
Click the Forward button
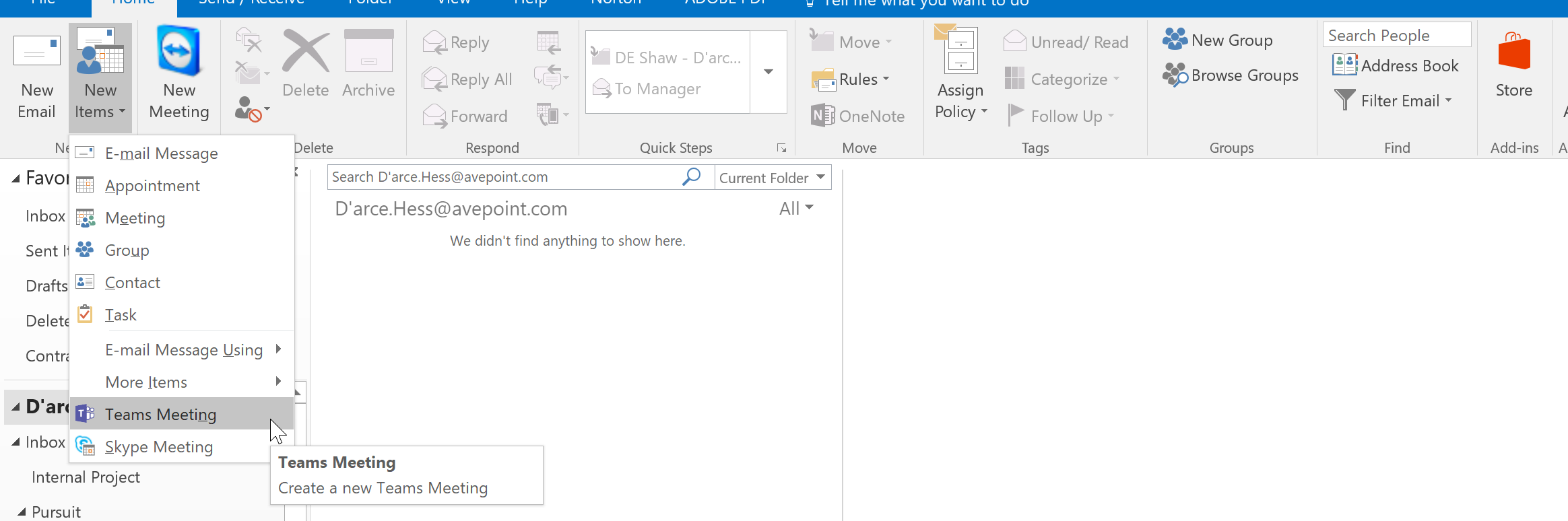coord(465,116)
